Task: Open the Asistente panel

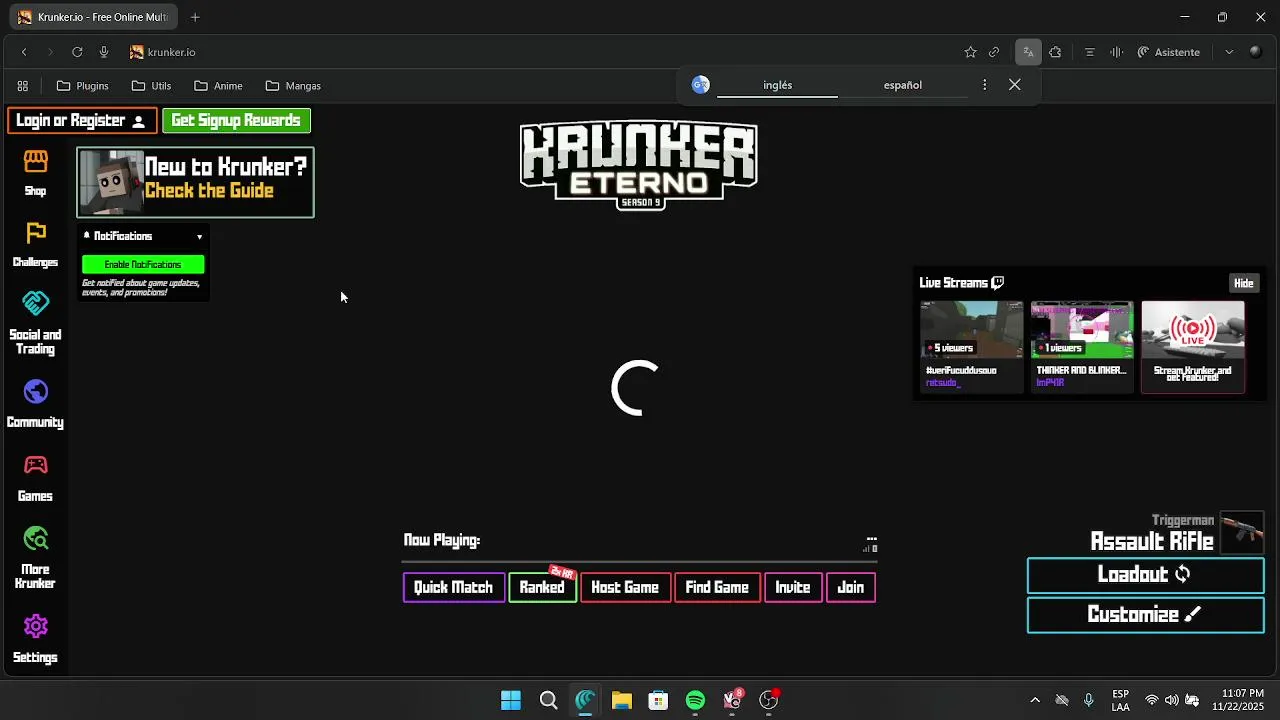Action: point(1168,52)
